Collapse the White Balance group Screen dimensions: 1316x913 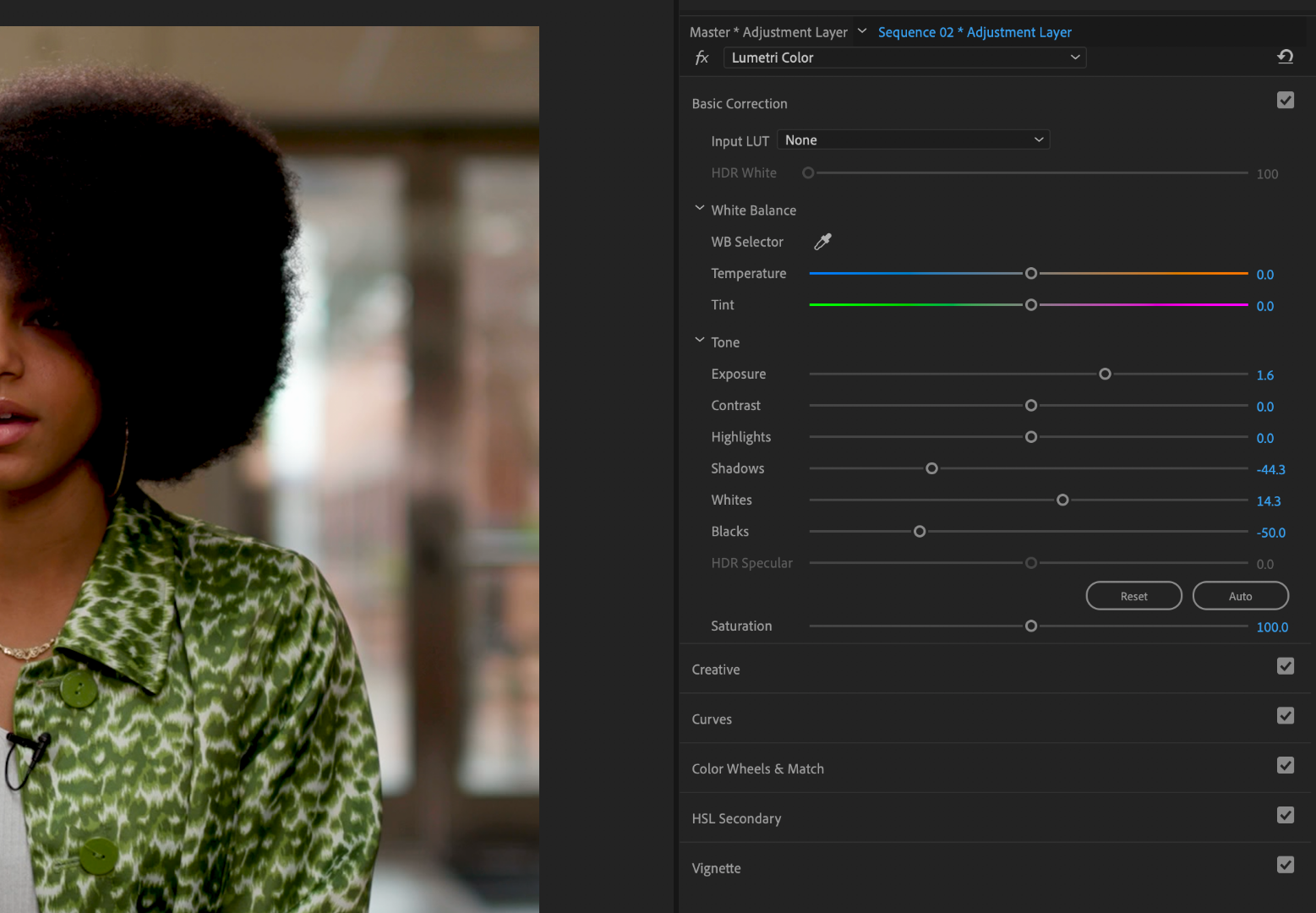pos(699,208)
